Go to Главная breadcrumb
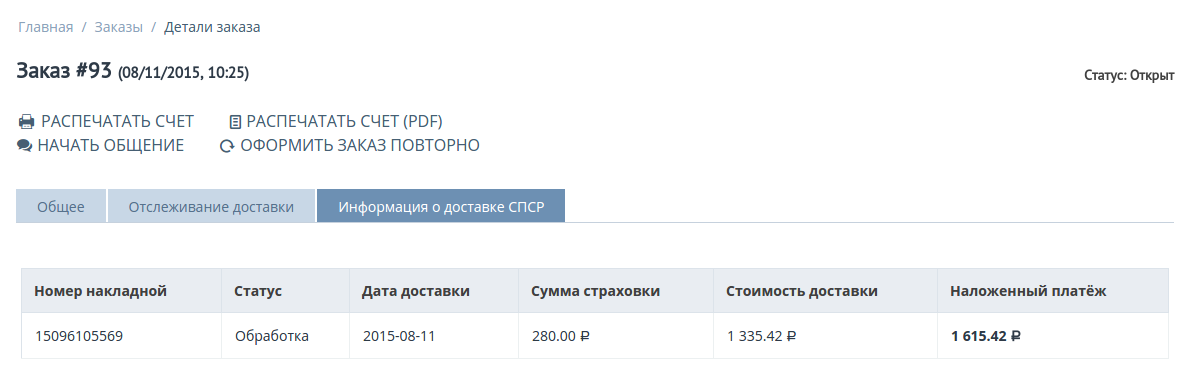1188x375 pixels. 45,27
